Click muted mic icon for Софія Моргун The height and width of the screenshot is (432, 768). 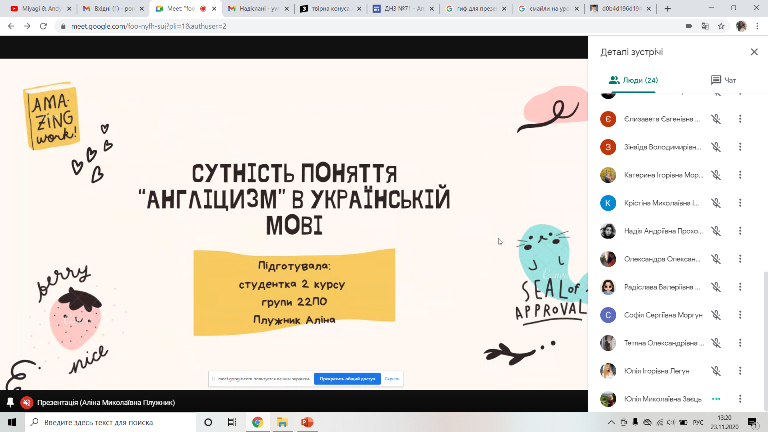(716, 314)
